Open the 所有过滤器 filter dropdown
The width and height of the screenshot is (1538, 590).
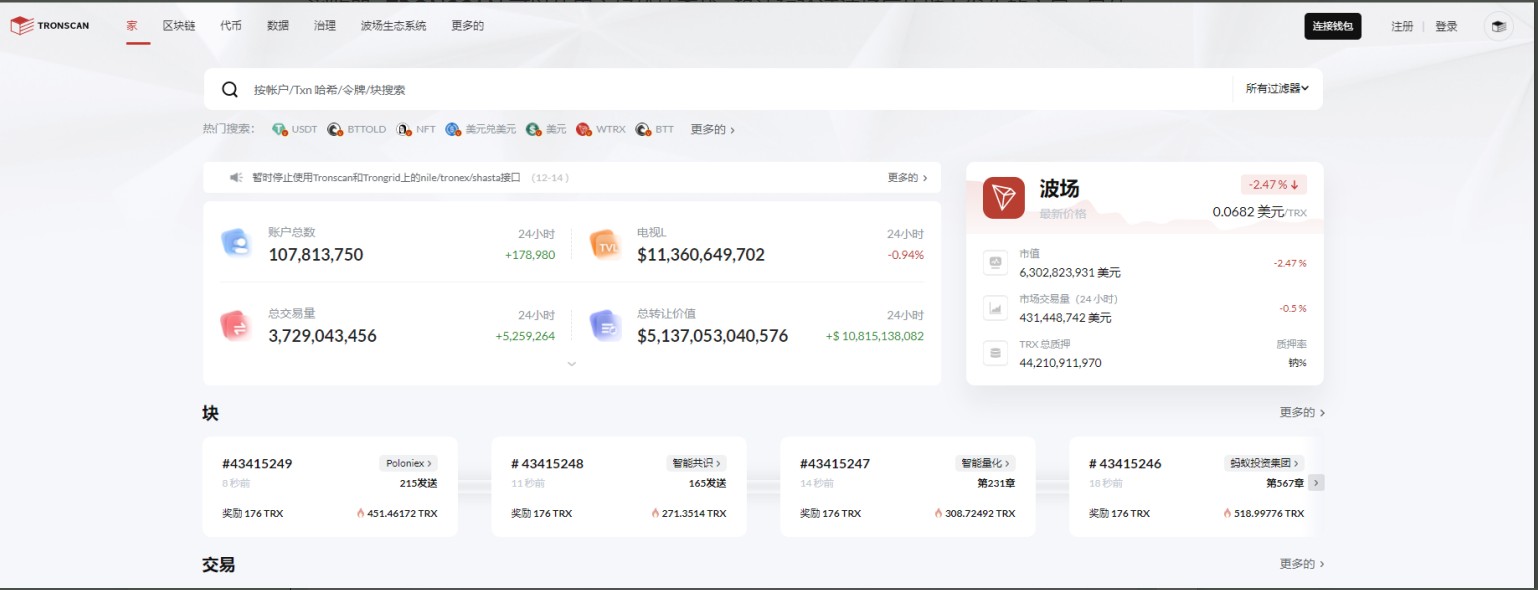click(1277, 89)
